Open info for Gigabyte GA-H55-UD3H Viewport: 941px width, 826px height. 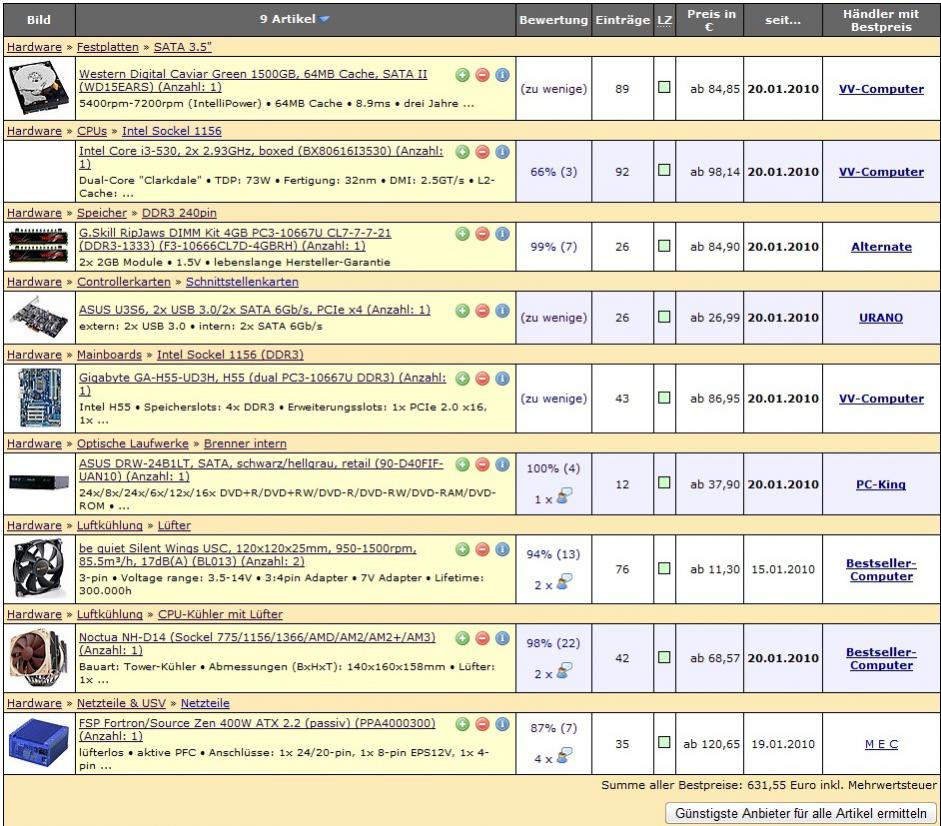click(x=502, y=378)
